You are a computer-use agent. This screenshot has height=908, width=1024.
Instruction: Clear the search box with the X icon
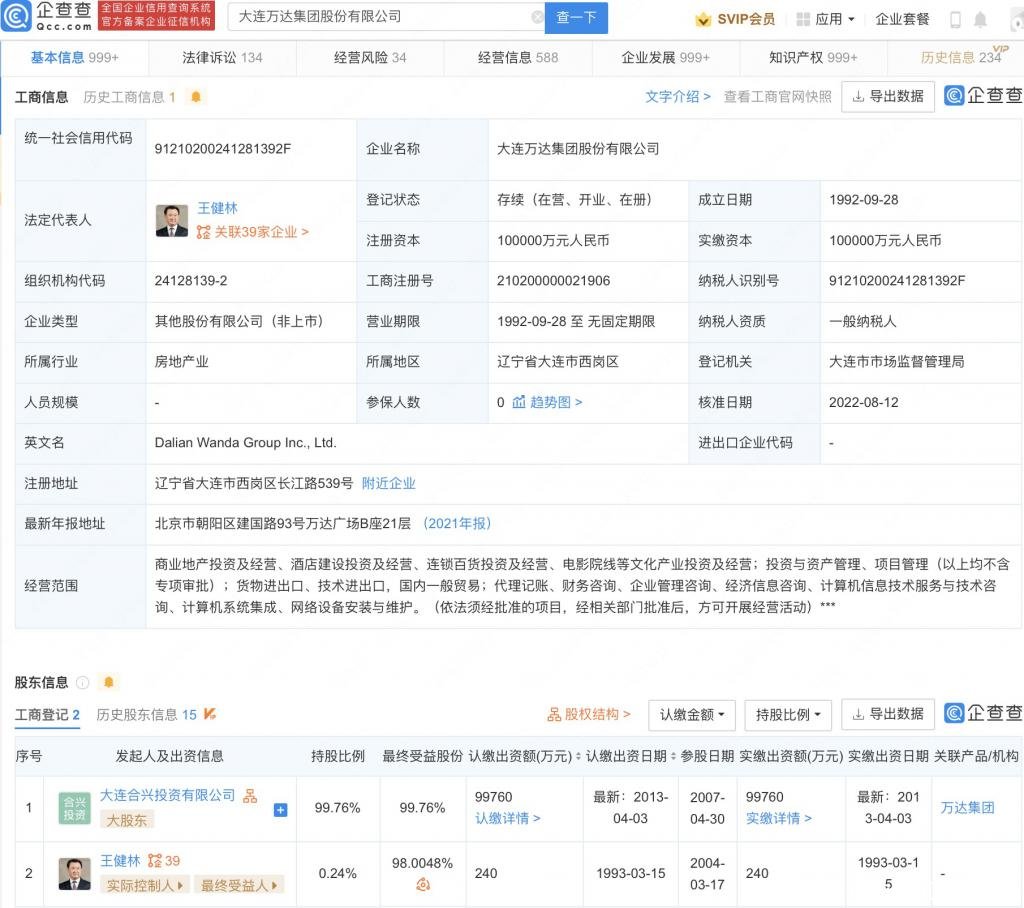(x=537, y=17)
